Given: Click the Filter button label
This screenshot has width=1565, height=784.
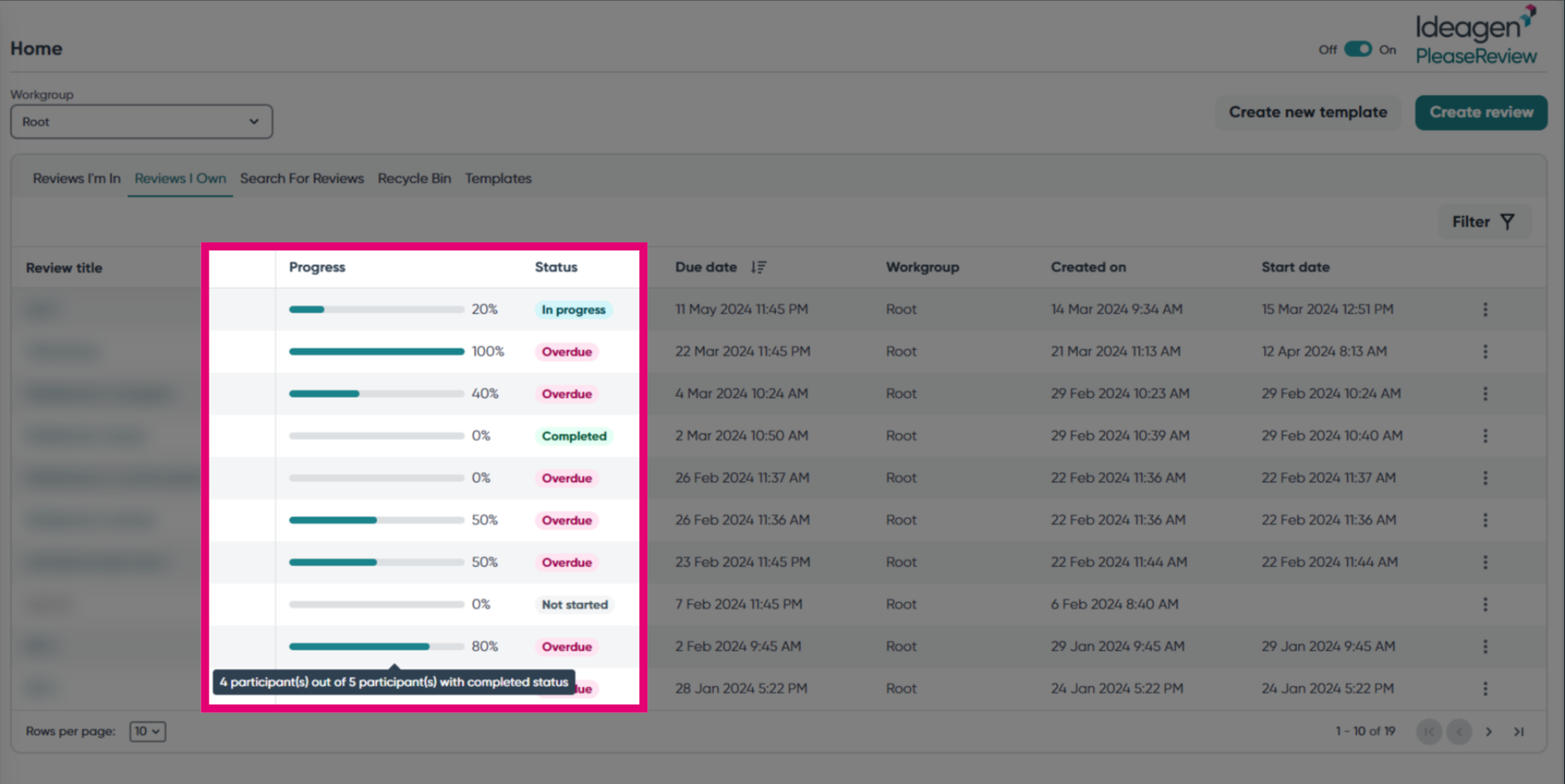Looking at the screenshot, I should tap(1471, 222).
